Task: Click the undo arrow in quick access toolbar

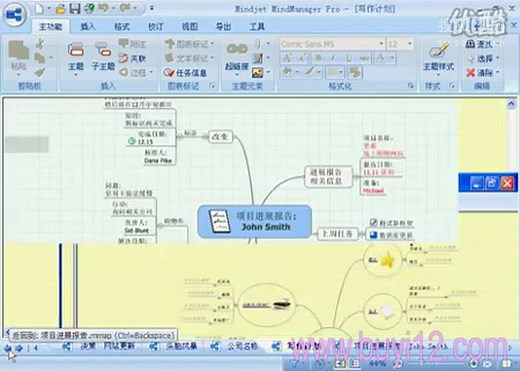Action: 103,8
